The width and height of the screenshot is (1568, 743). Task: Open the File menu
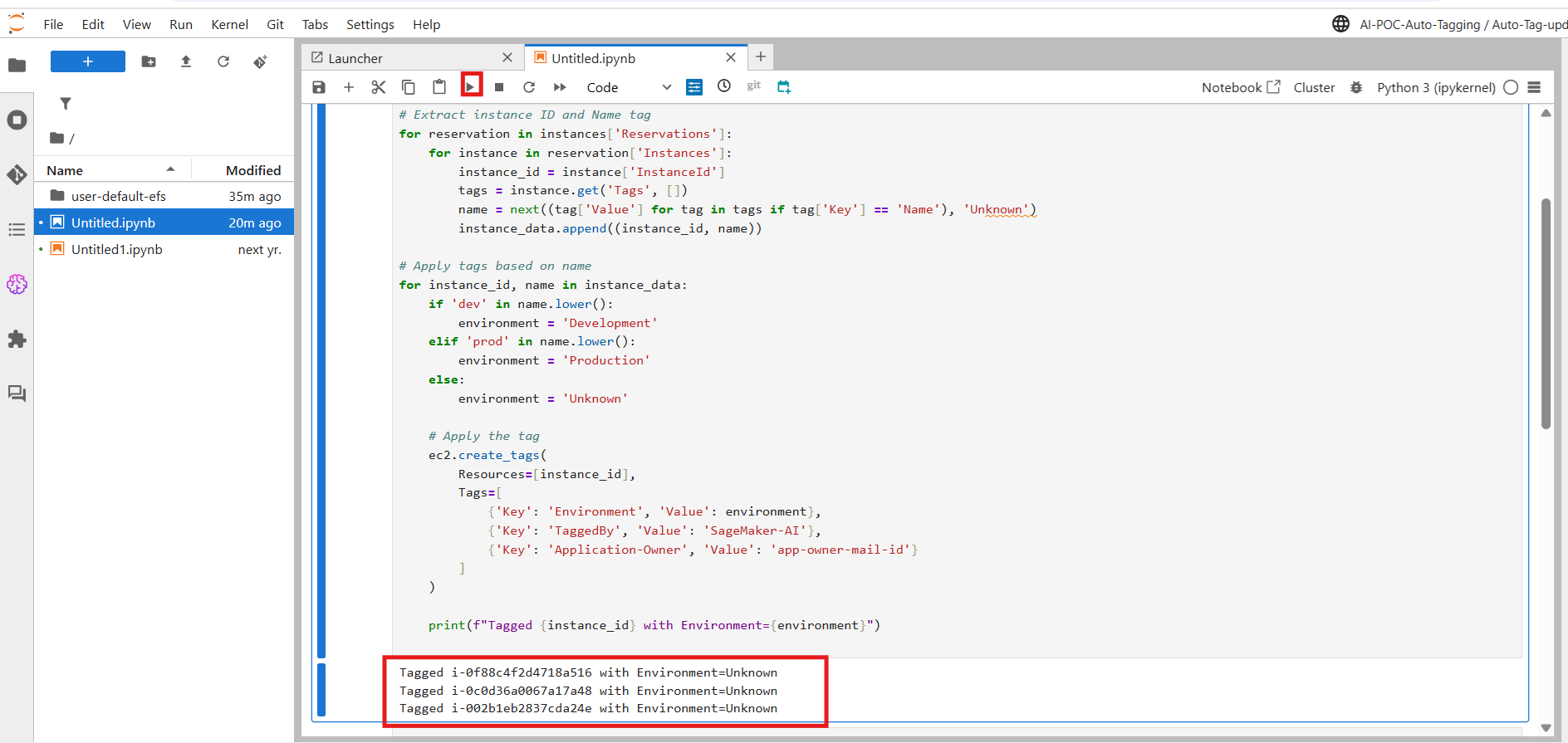53,25
